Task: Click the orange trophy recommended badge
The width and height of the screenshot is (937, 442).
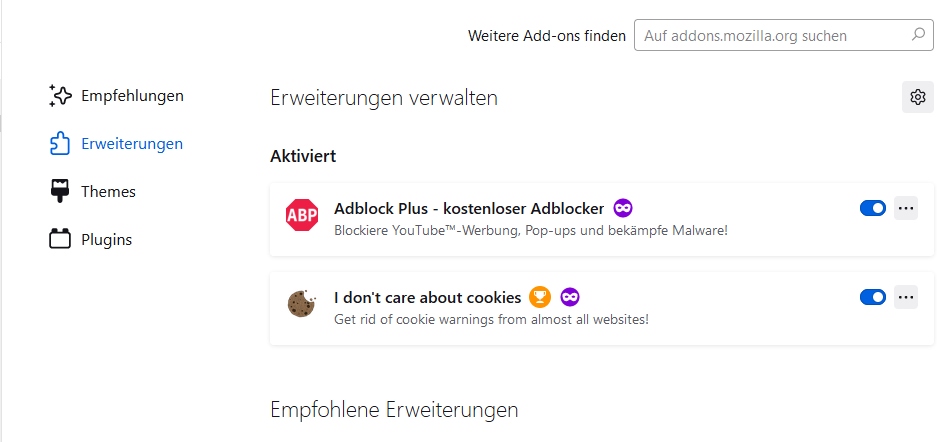Action: point(540,297)
